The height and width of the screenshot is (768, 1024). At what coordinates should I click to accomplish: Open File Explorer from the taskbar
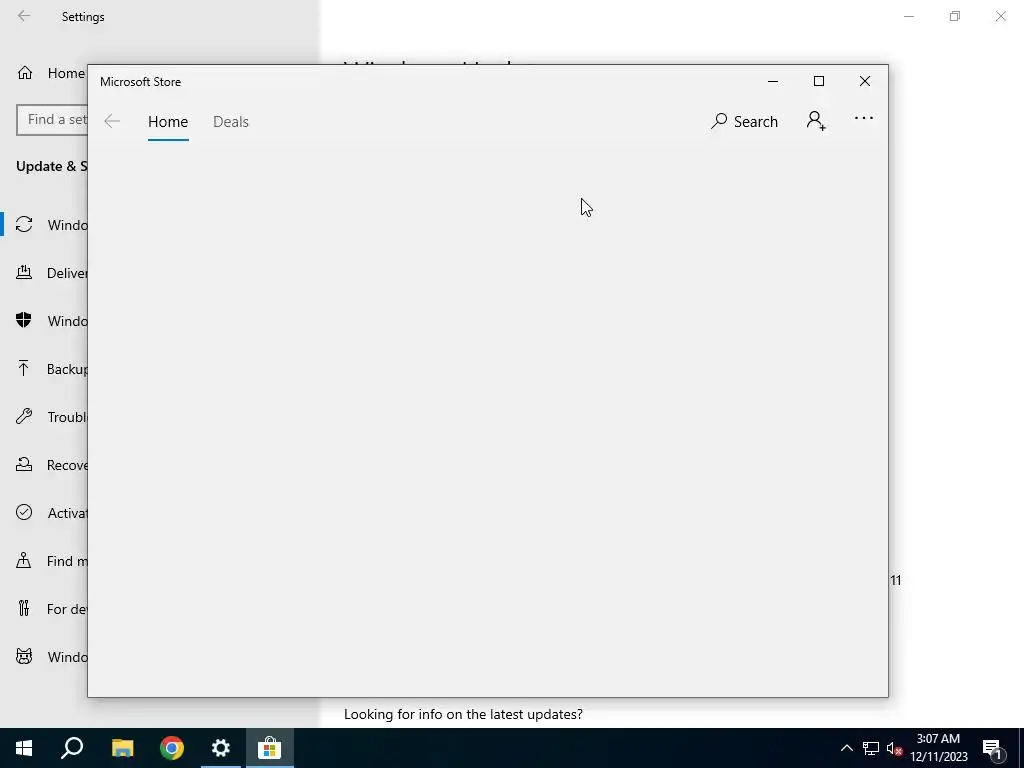122,748
